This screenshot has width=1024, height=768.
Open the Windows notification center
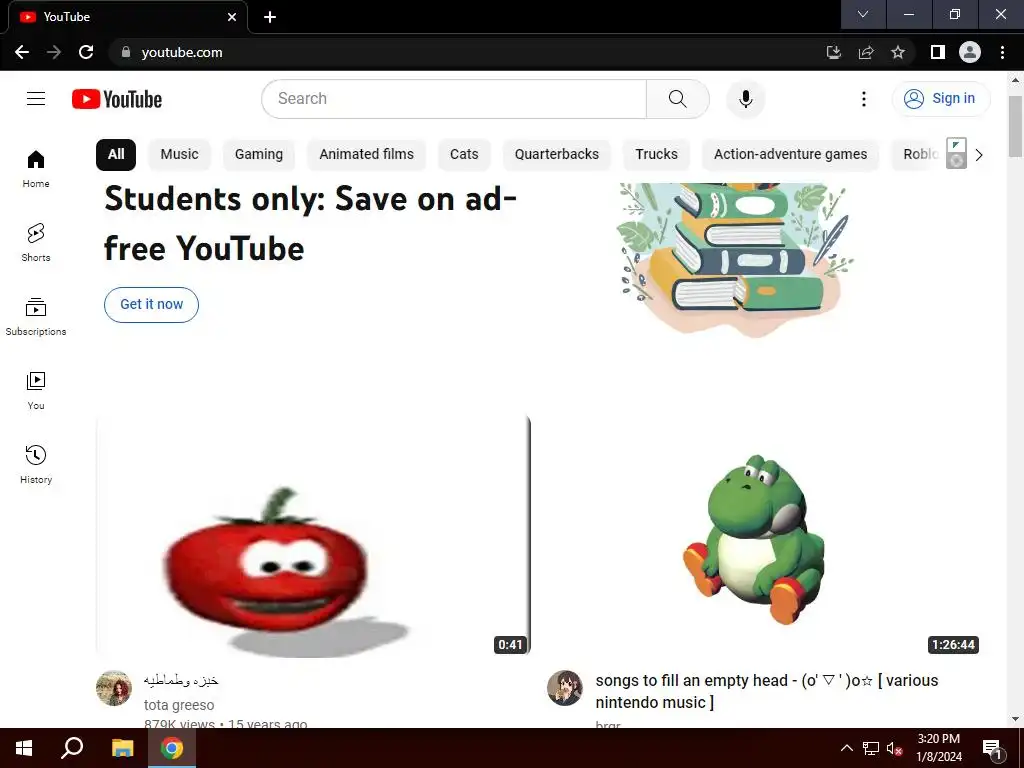pos(992,748)
